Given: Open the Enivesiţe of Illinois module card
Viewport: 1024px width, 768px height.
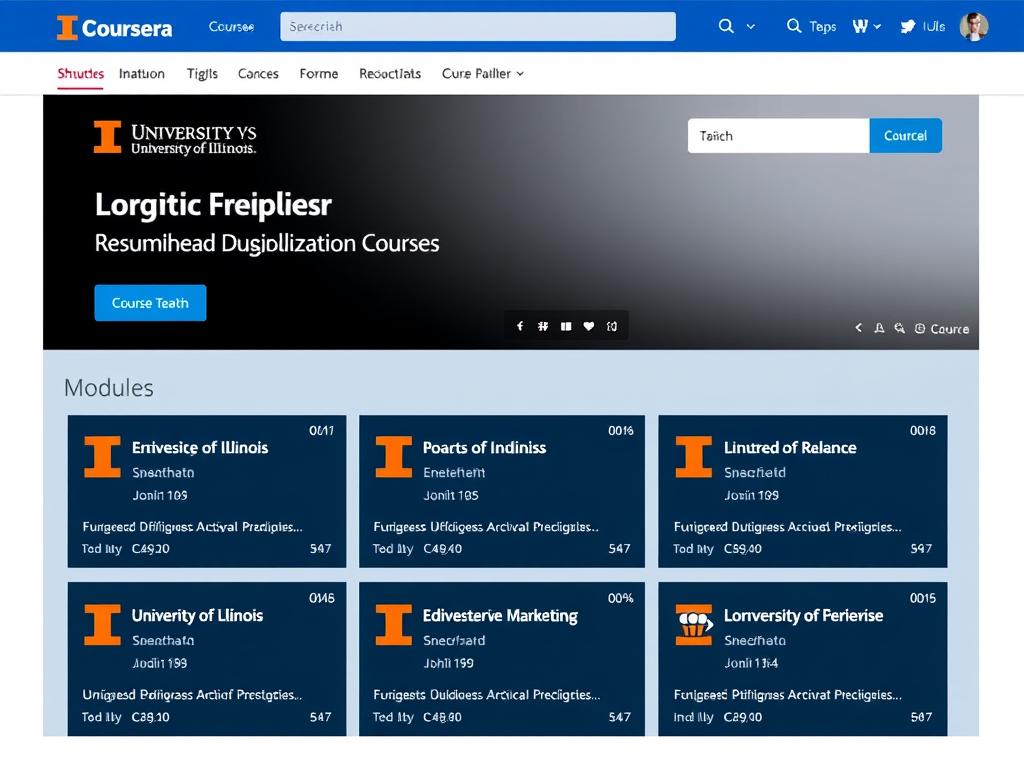Looking at the screenshot, I should pyautogui.click(x=207, y=491).
